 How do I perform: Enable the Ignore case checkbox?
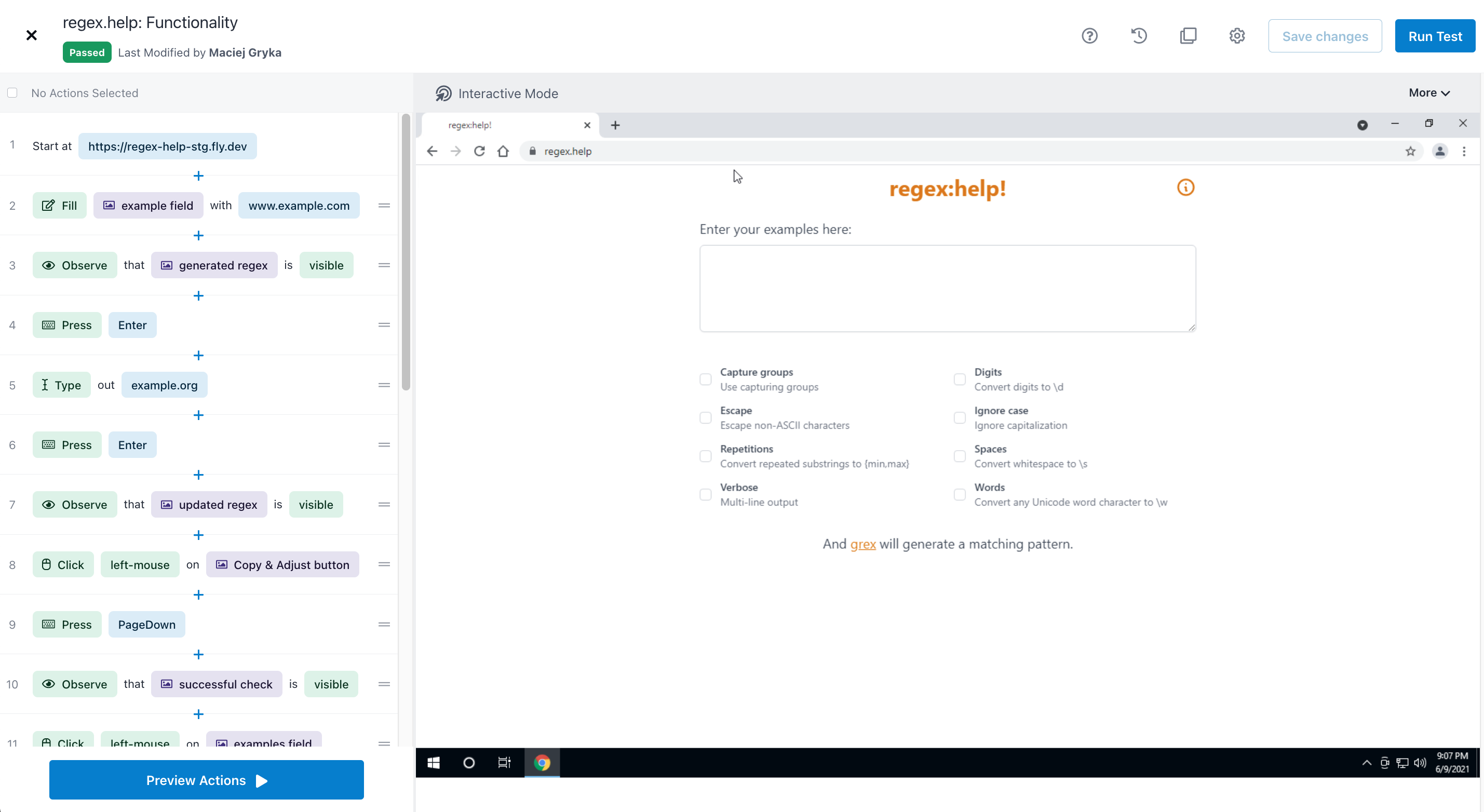click(959, 417)
